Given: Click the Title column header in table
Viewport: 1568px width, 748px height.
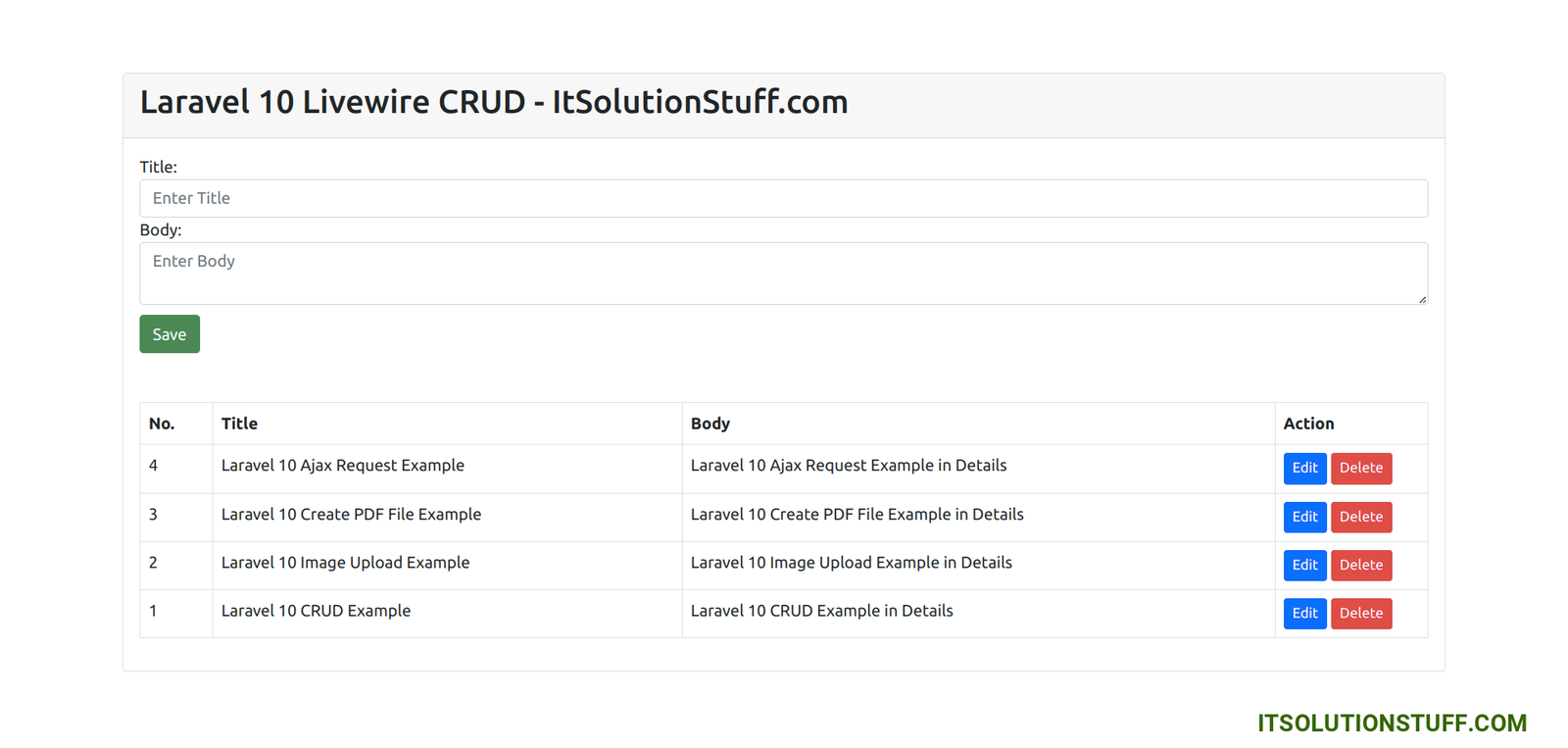Looking at the screenshot, I should 239,424.
